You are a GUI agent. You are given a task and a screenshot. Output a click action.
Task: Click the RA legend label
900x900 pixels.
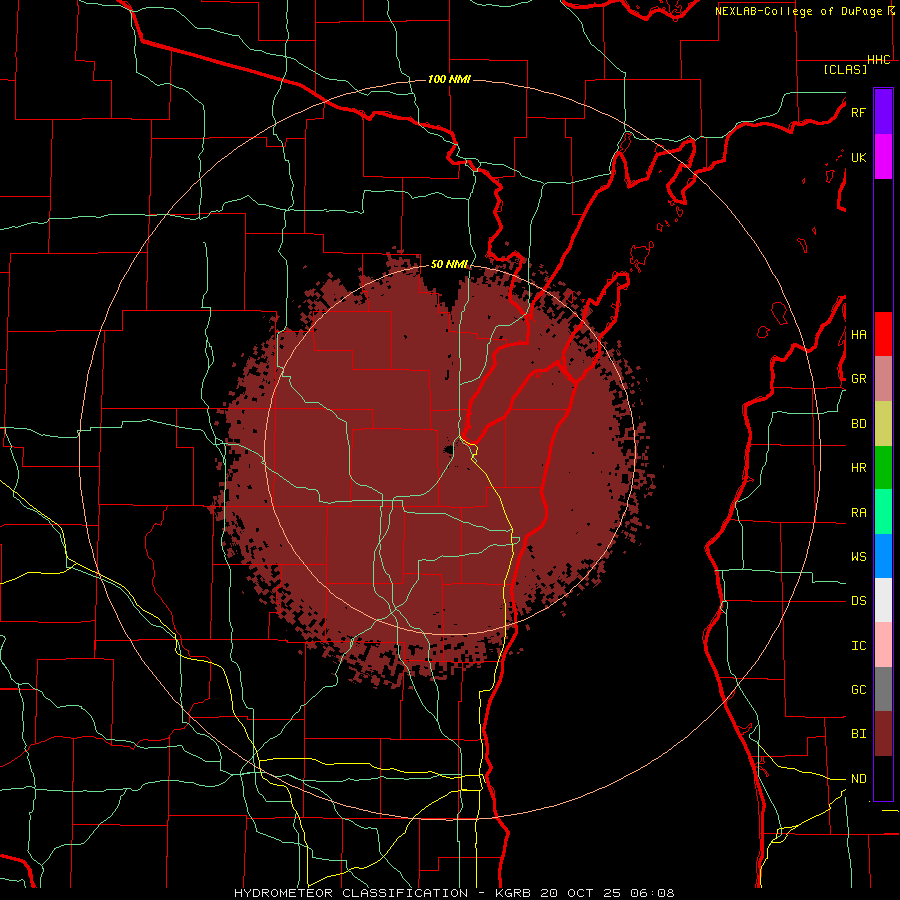tap(858, 512)
